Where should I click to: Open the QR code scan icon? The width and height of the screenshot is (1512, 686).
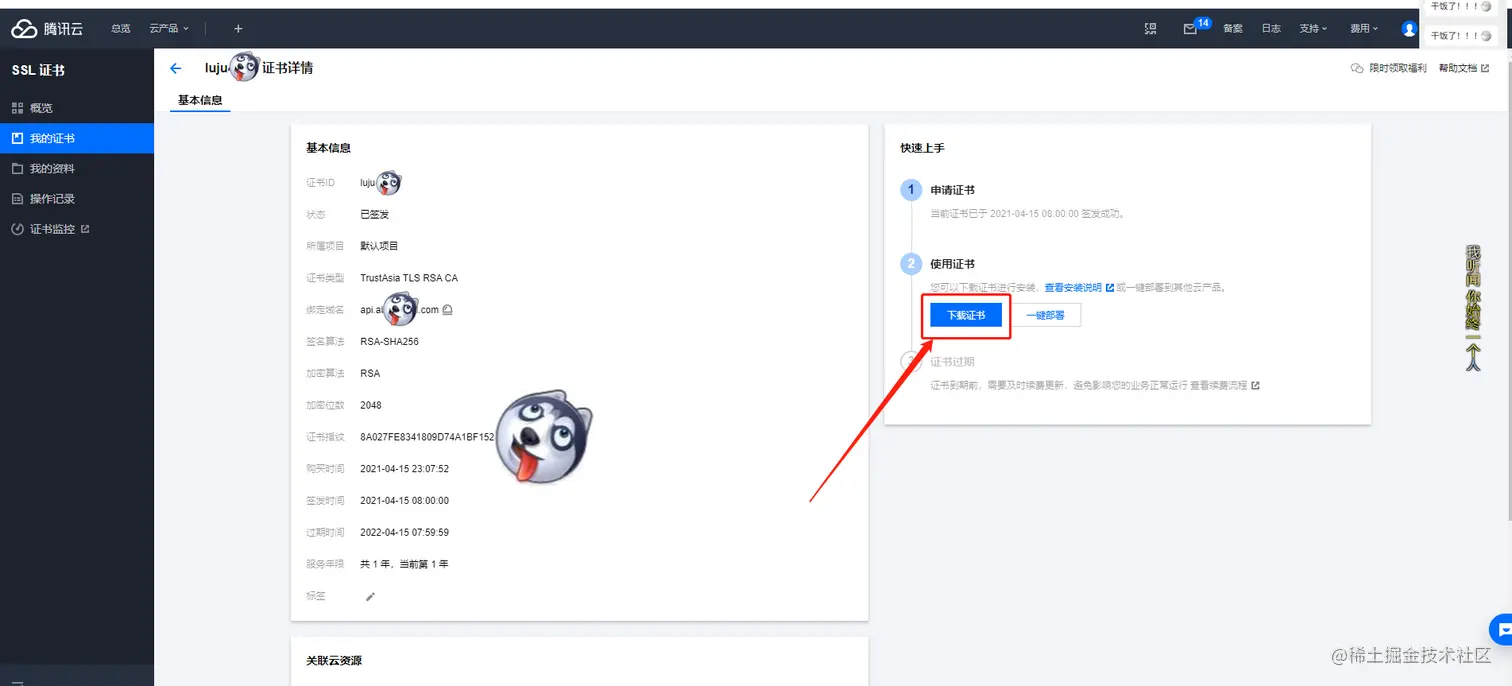1150,29
